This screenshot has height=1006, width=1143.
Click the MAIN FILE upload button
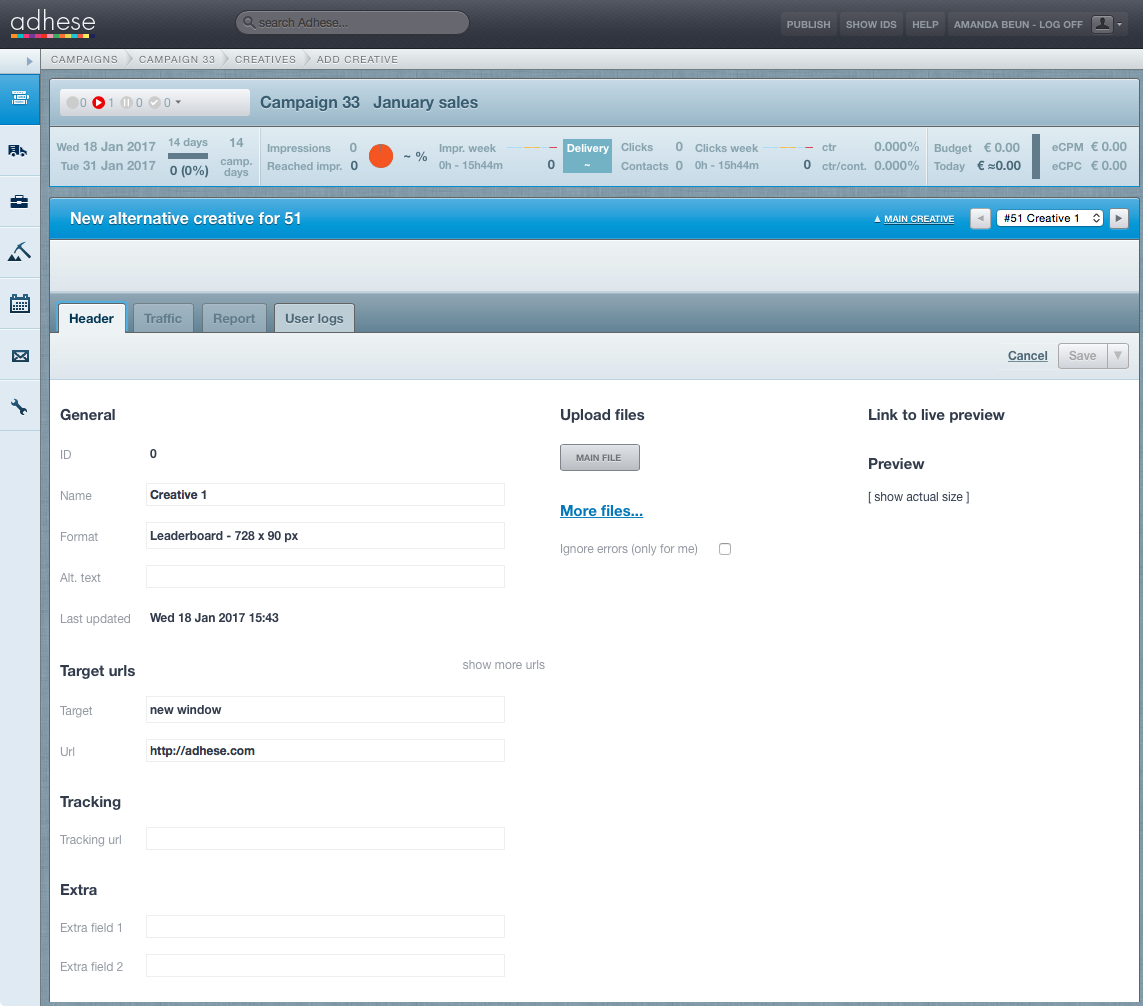[599, 458]
